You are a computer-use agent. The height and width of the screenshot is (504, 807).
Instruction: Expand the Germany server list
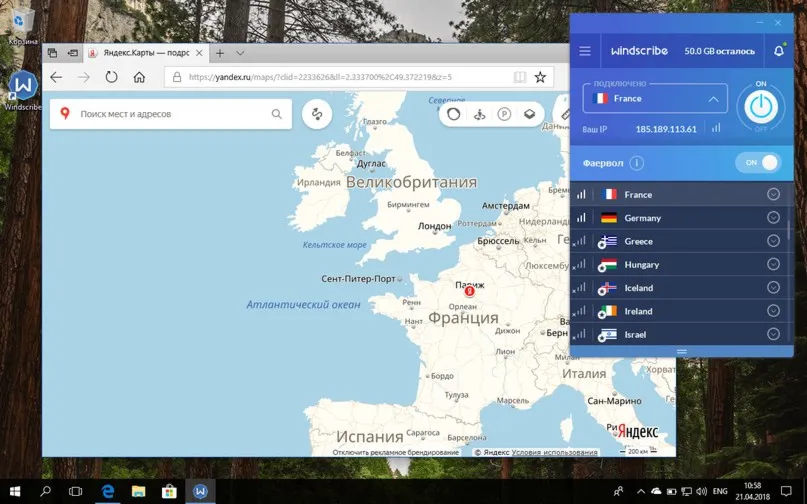coord(773,218)
